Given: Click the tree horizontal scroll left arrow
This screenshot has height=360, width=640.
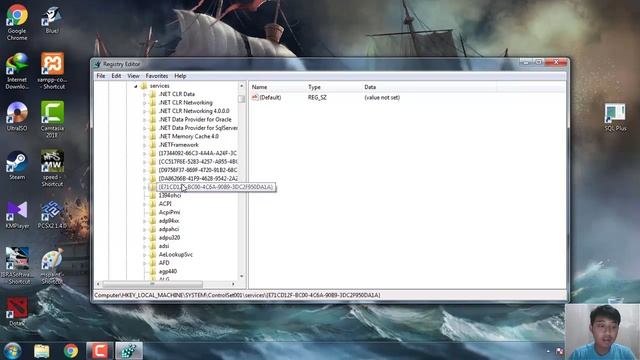Looking at the screenshot, I should click(98, 284).
